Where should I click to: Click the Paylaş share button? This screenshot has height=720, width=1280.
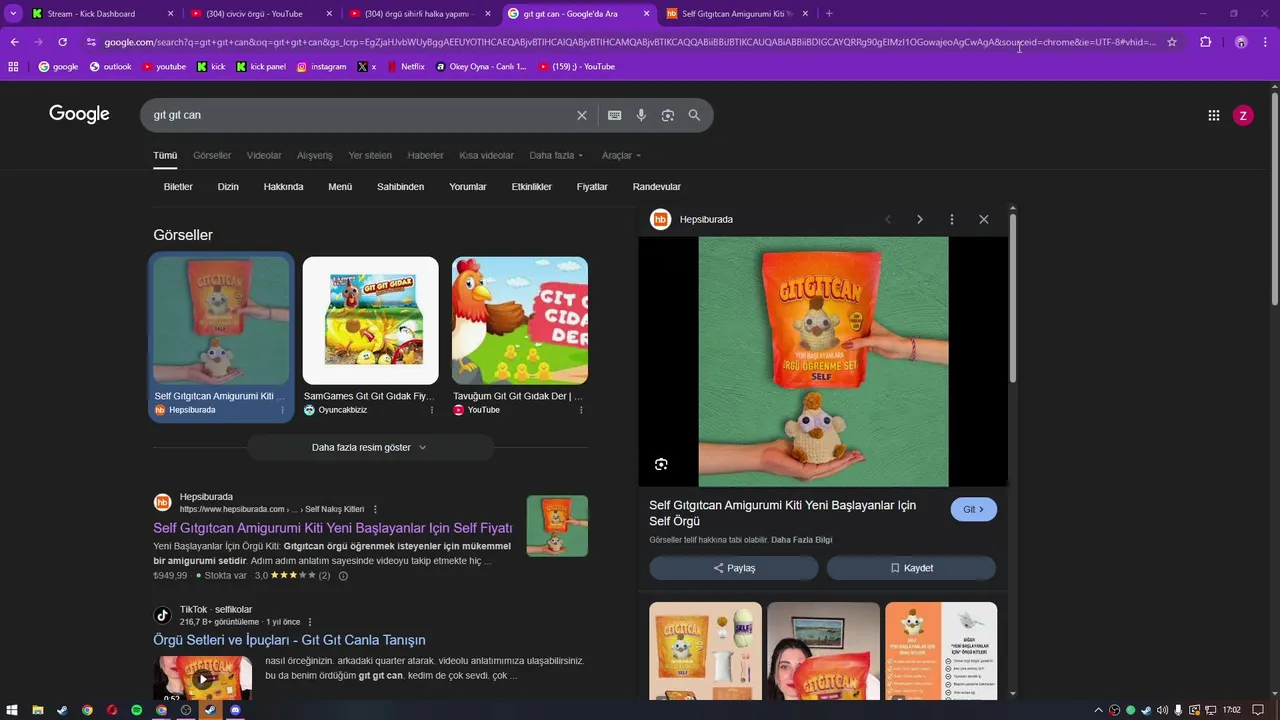click(734, 568)
